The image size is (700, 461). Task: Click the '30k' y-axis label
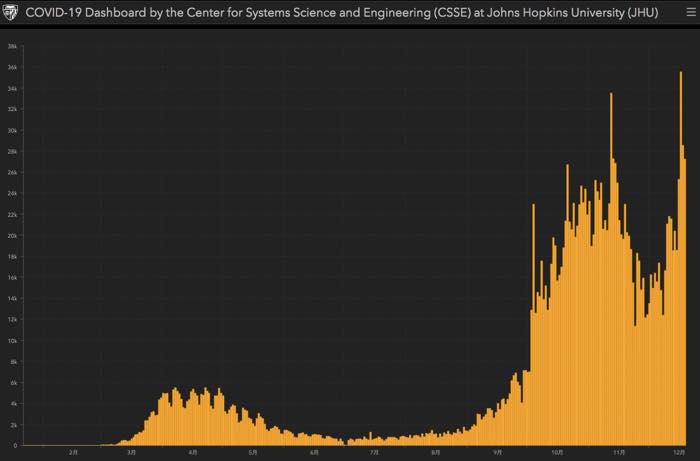coord(12,131)
